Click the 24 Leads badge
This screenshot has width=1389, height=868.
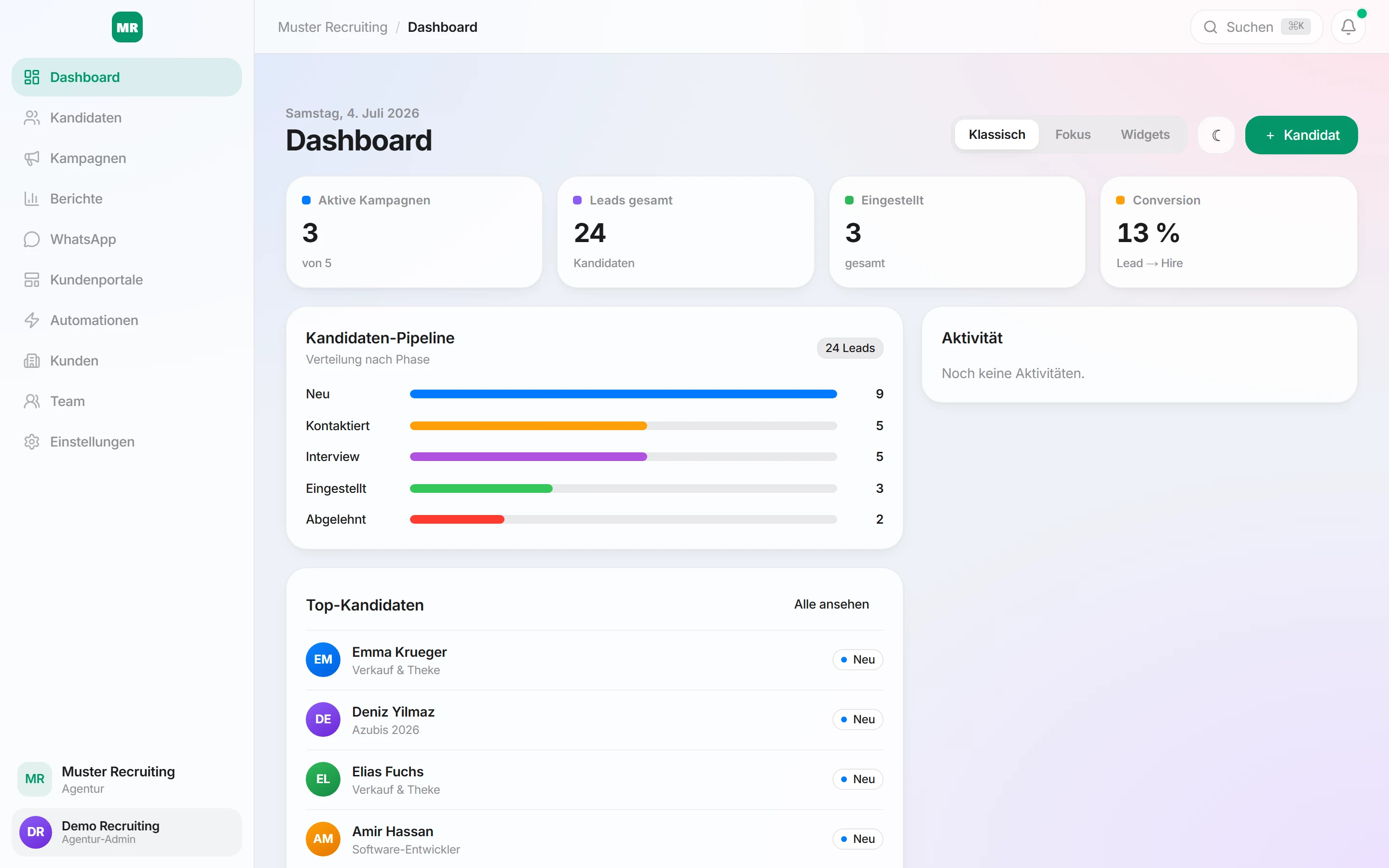click(x=849, y=348)
